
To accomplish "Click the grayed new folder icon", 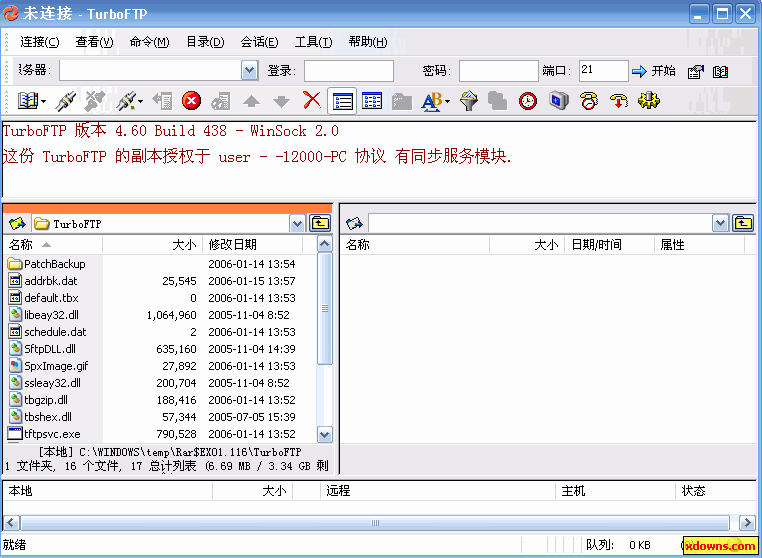I will pos(402,101).
